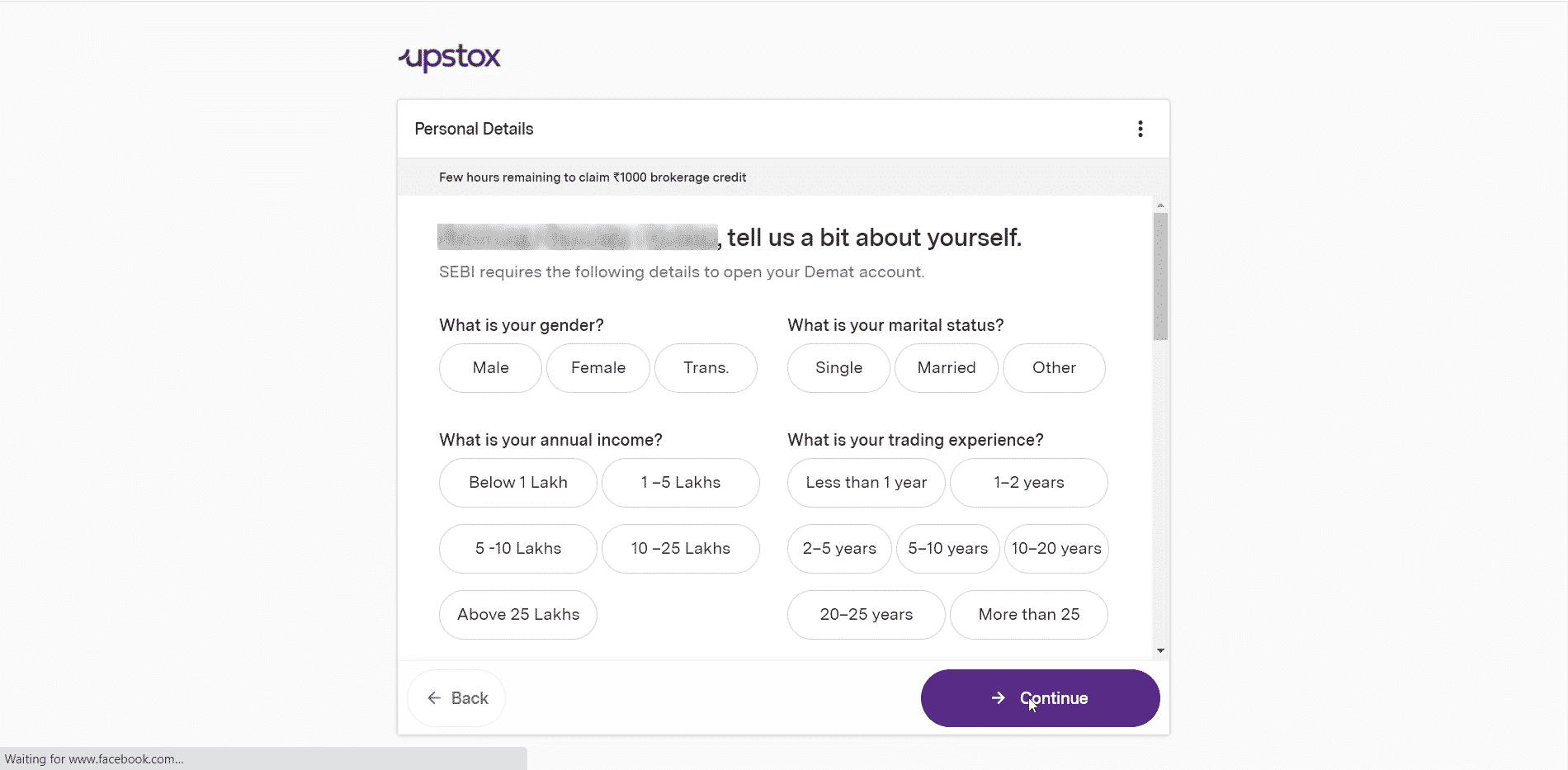Viewport: 1568px width, 770px height.
Task: Choose Married marital status
Action: coord(946,368)
